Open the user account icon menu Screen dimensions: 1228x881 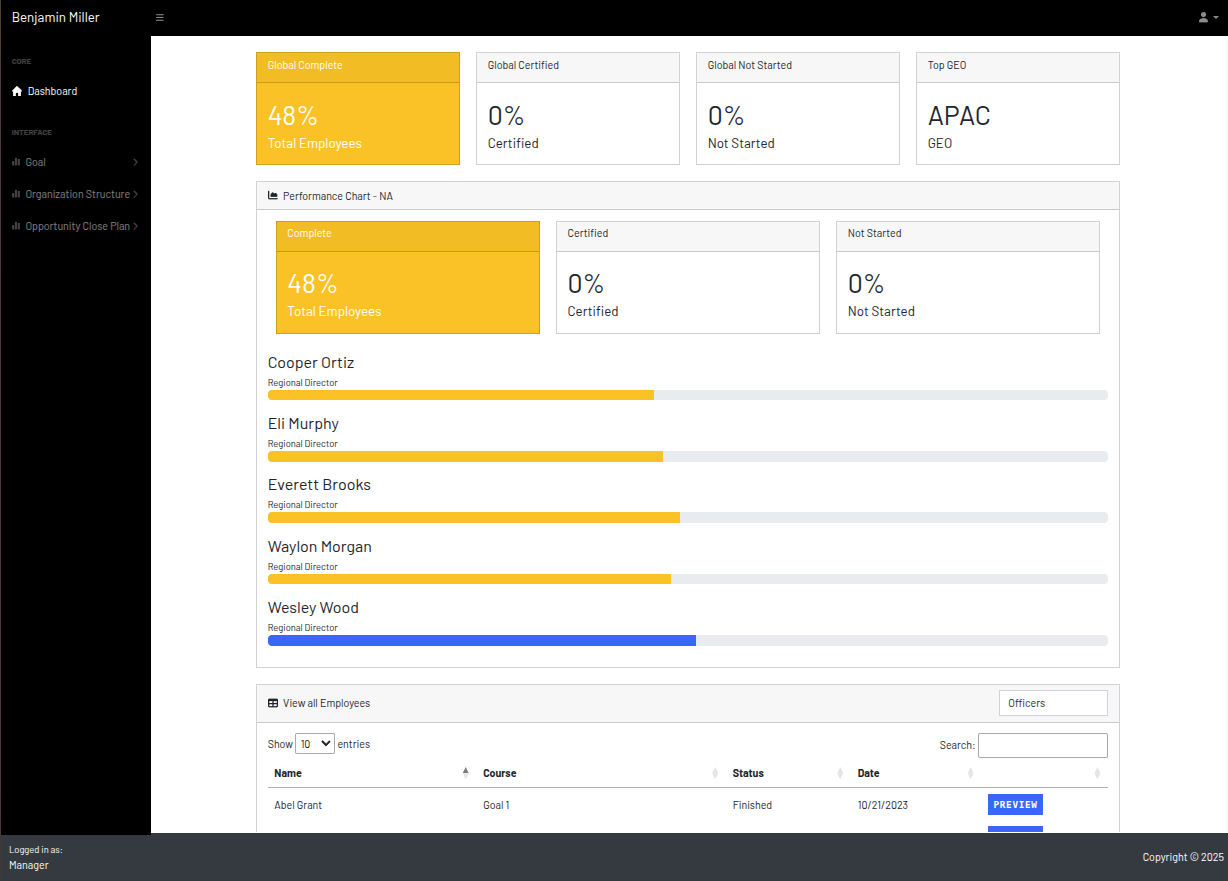click(x=1208, y=18)
